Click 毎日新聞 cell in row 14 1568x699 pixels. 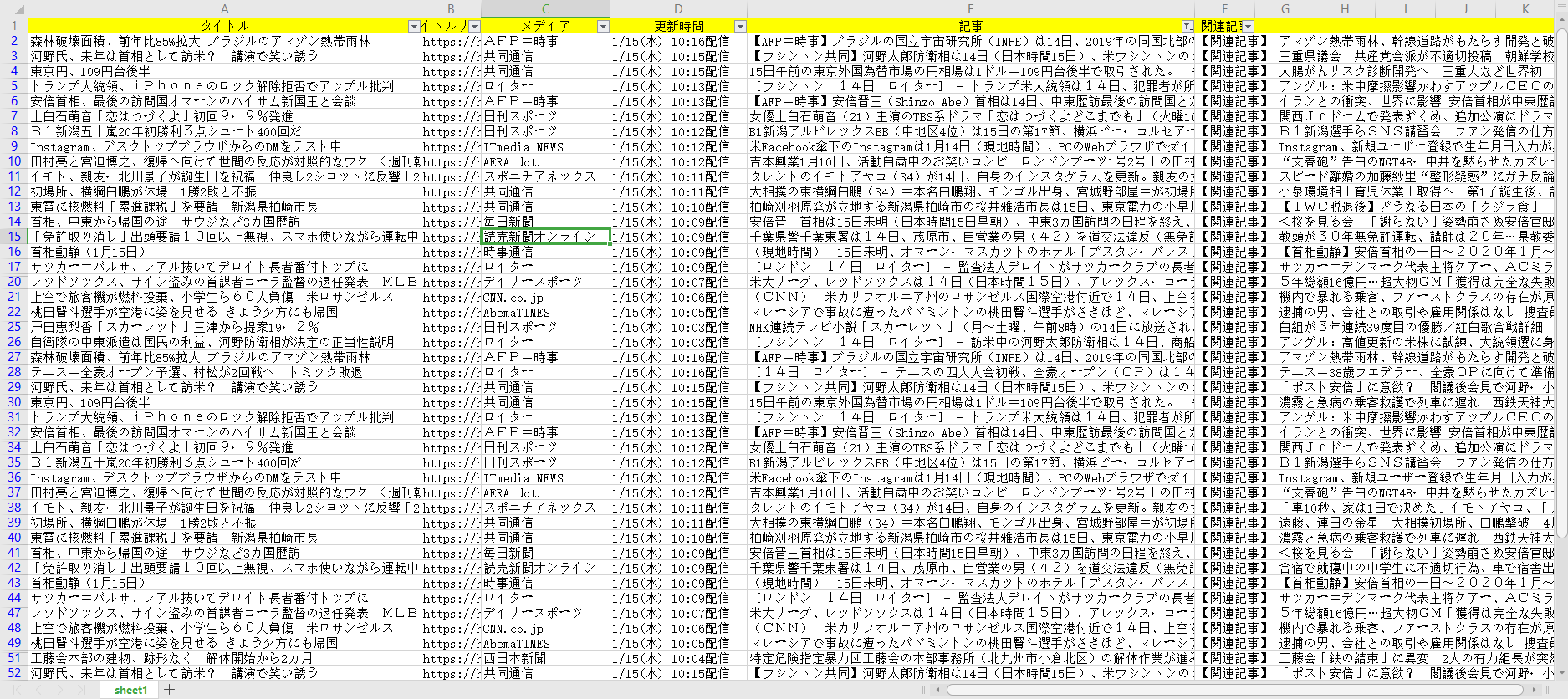(x=545, y=222)
